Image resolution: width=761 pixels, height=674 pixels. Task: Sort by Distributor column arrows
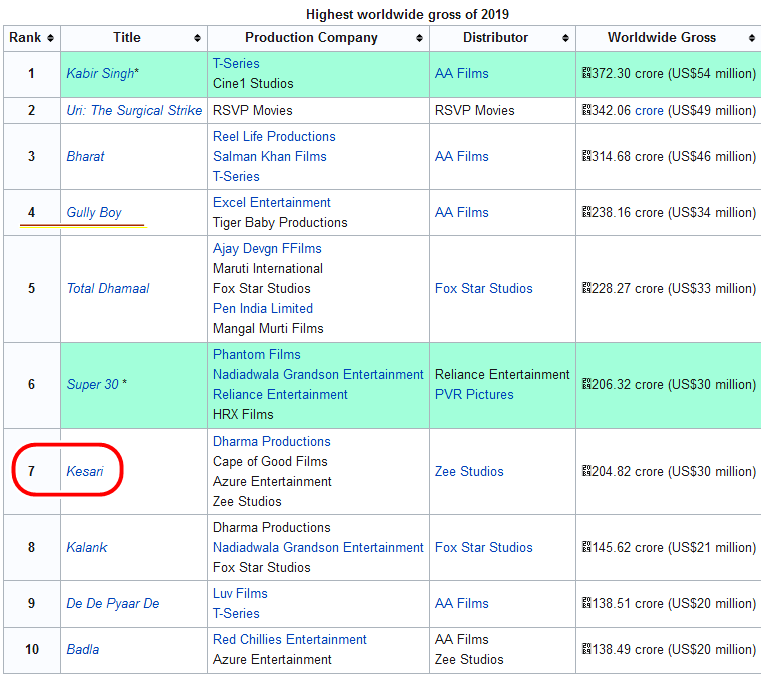(x=565, y=38)
